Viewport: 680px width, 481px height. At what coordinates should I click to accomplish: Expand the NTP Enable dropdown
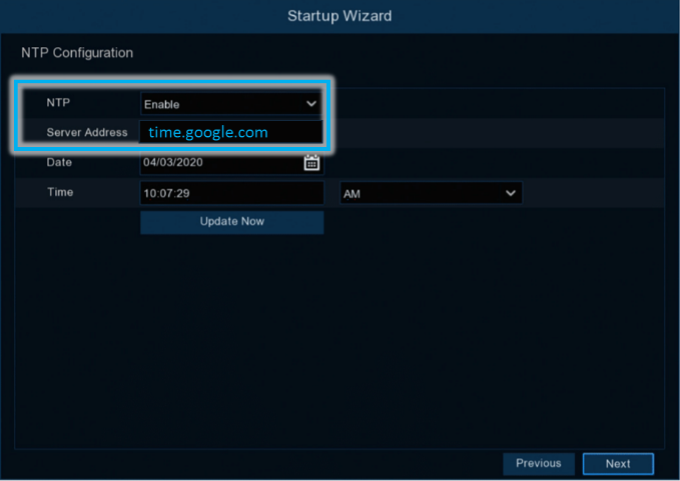(230, 103)
